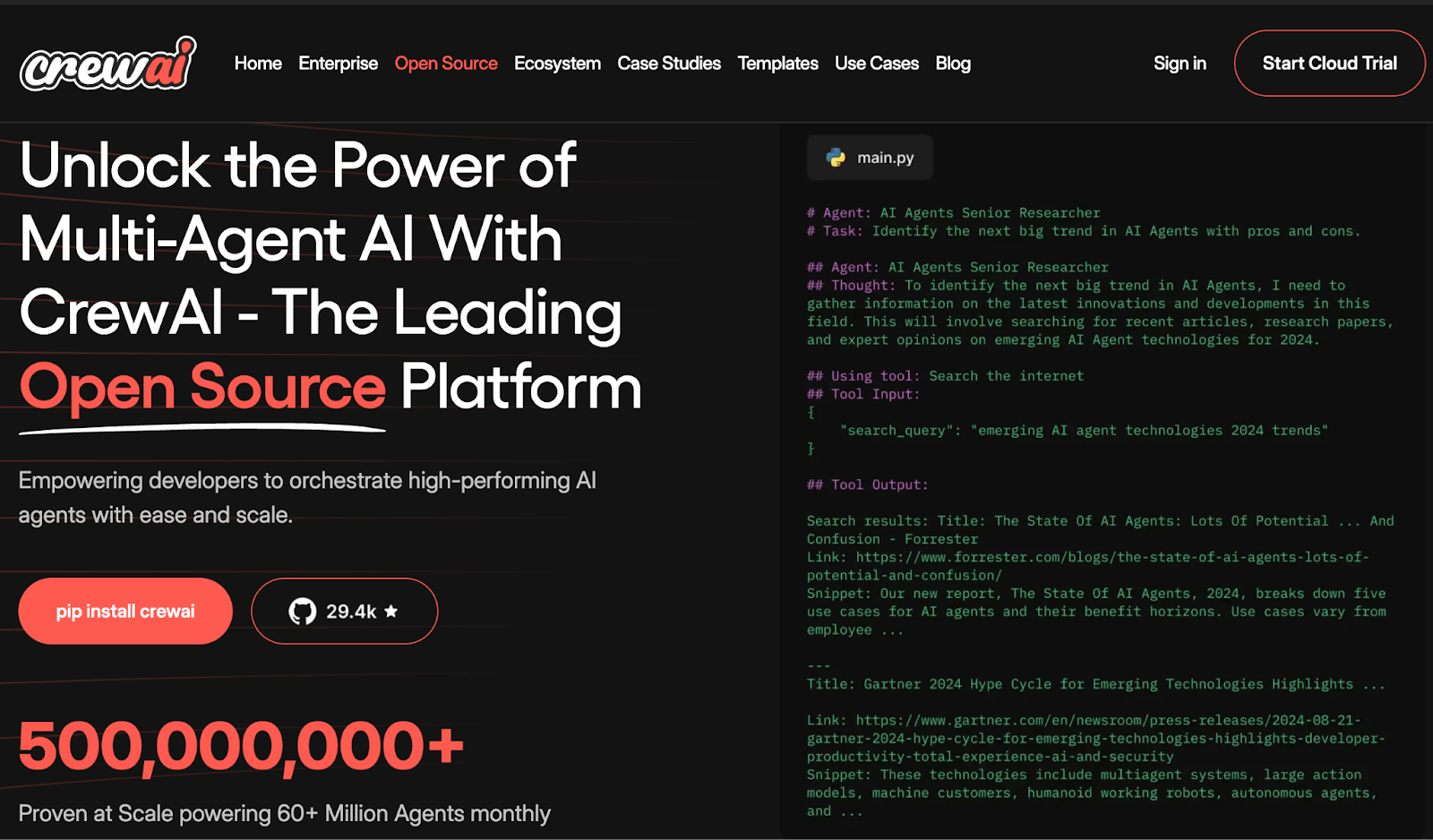The width and height of the screenshot is (1433, 840).
Task: Navigate to Case Studies
Action: pyautogui.click(x=669, y=64)
